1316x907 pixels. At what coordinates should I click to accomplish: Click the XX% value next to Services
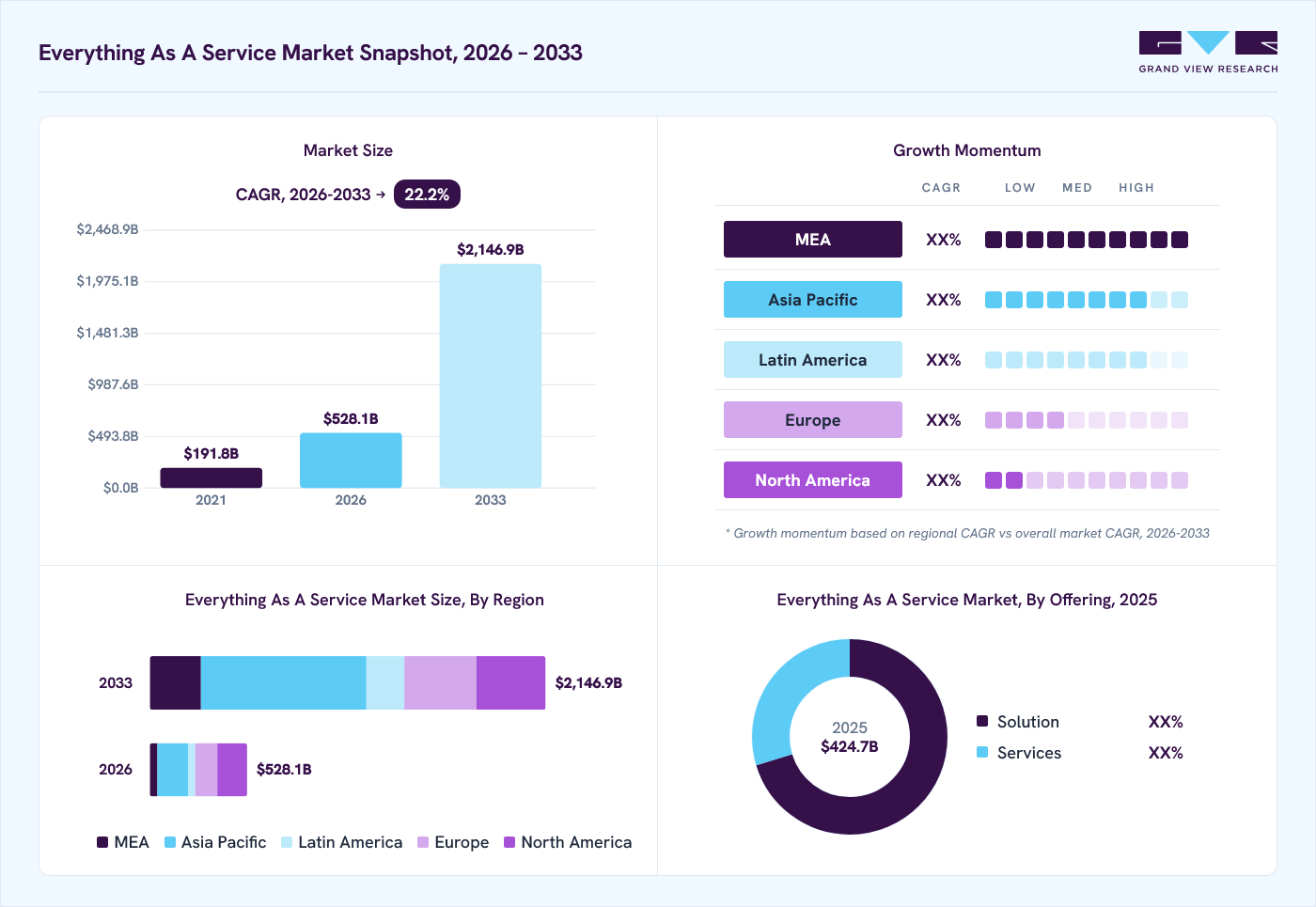[1166, 753]
